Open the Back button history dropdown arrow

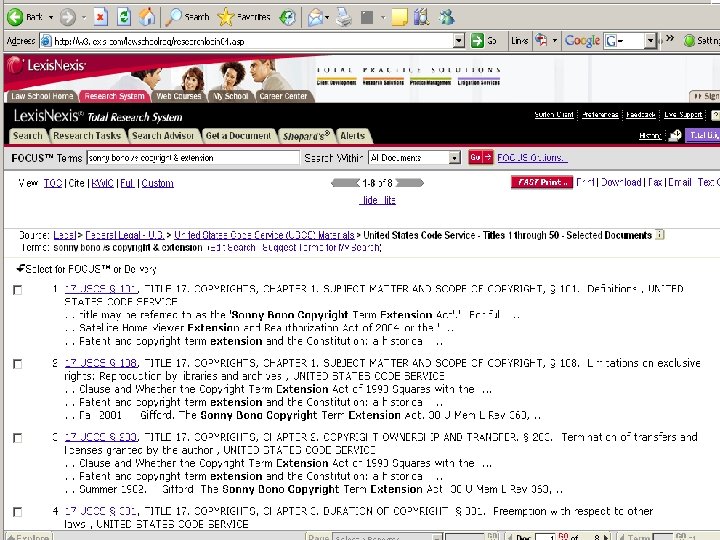coord(51,17)
